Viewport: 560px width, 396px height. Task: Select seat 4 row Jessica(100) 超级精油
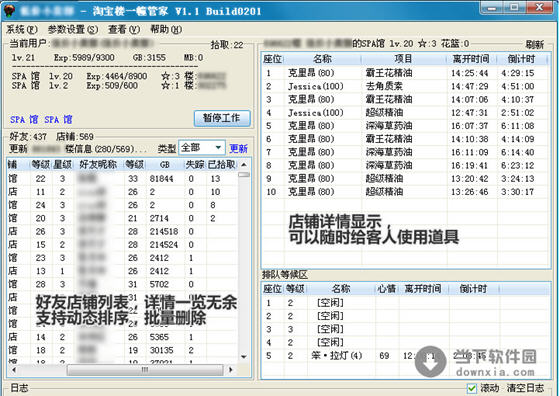pyautogui.click(x=406, y=113)
